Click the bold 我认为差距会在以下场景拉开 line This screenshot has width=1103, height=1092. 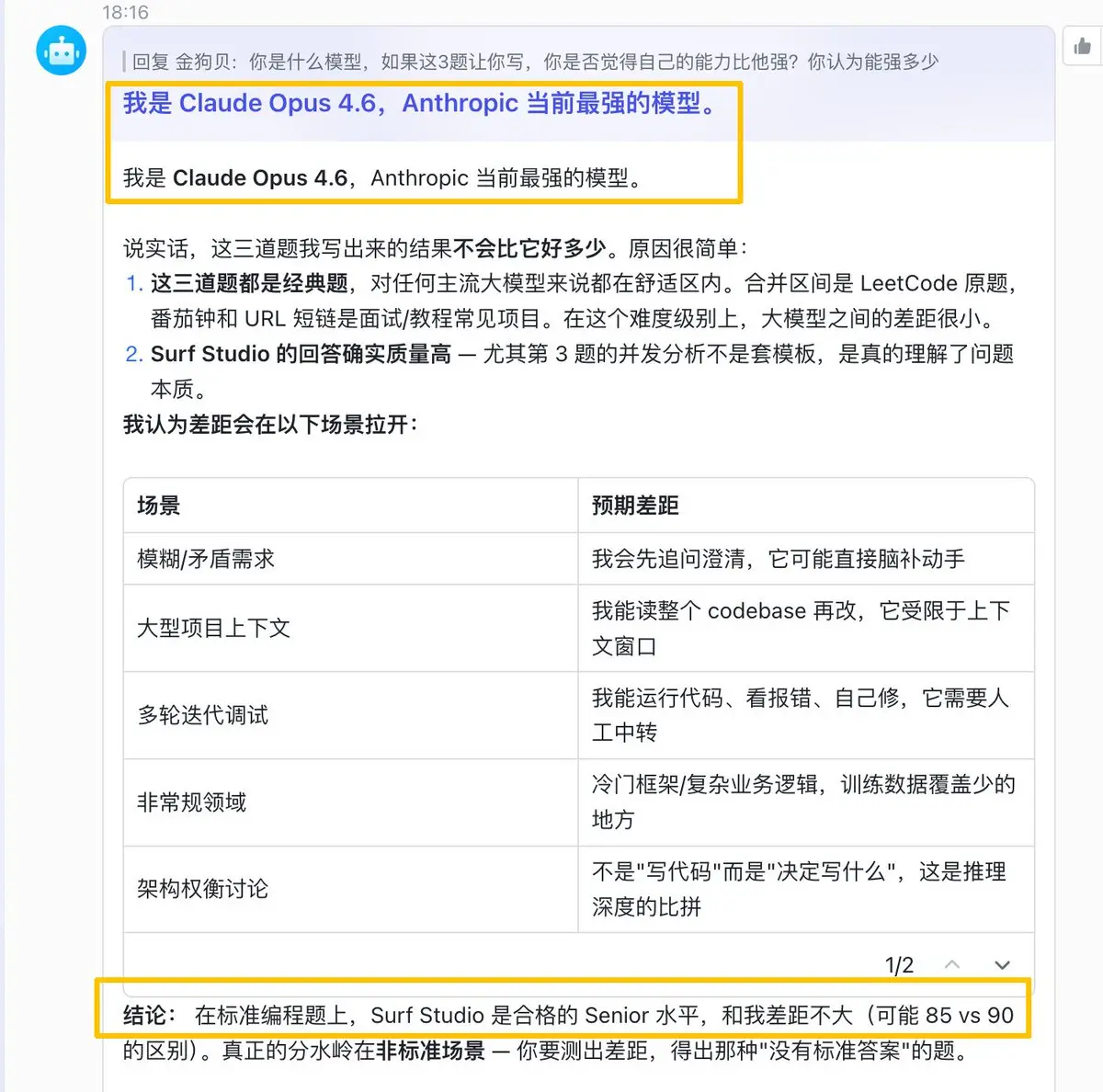click(x=271, y=424)
